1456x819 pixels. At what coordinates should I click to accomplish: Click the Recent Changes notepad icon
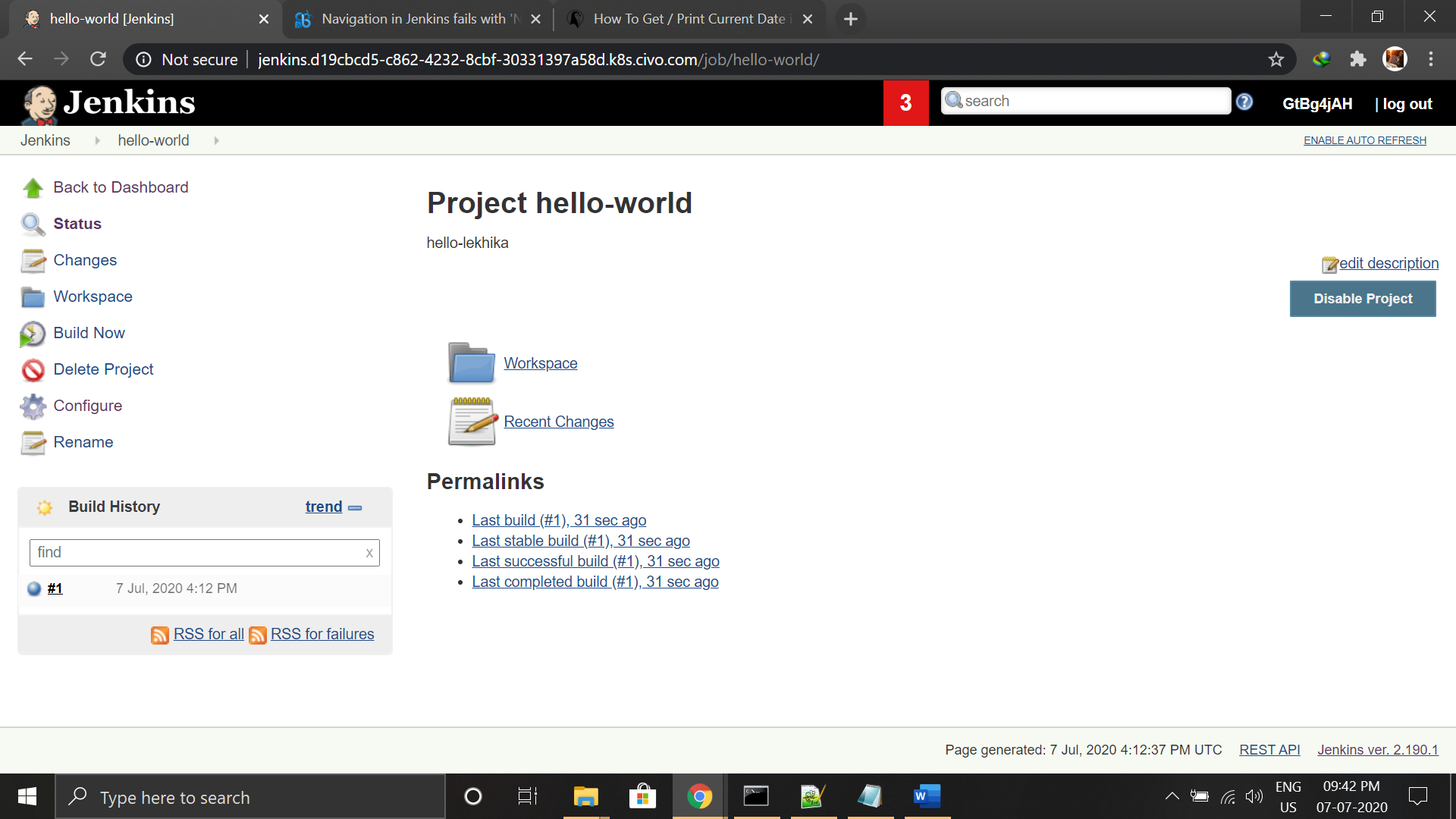point(472,422)
